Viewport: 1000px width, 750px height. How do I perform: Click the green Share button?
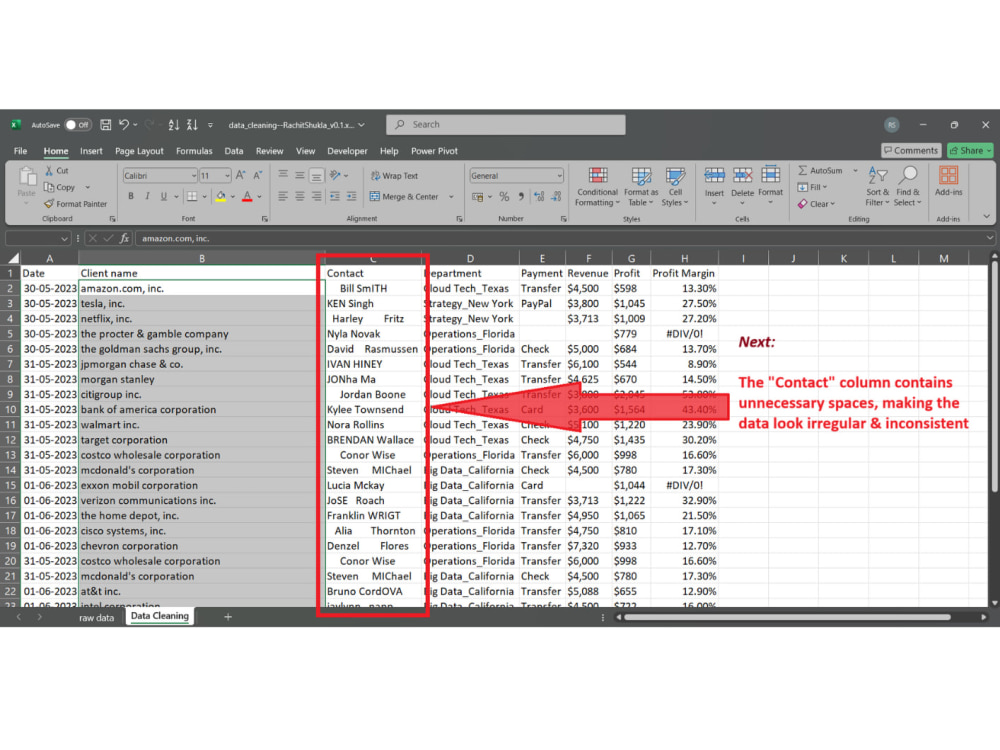point(970,151)
